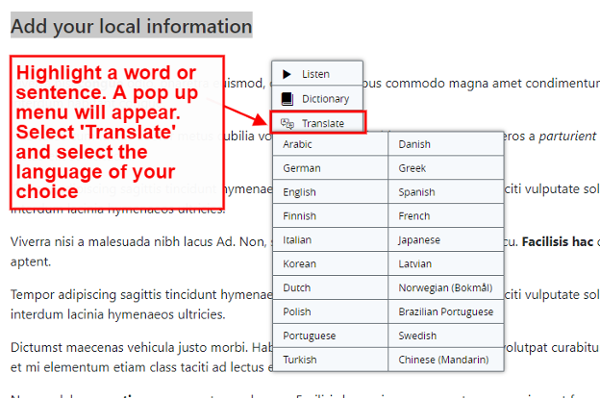
Task: Select Spanish as translation language
Action: tap(446, 192)
